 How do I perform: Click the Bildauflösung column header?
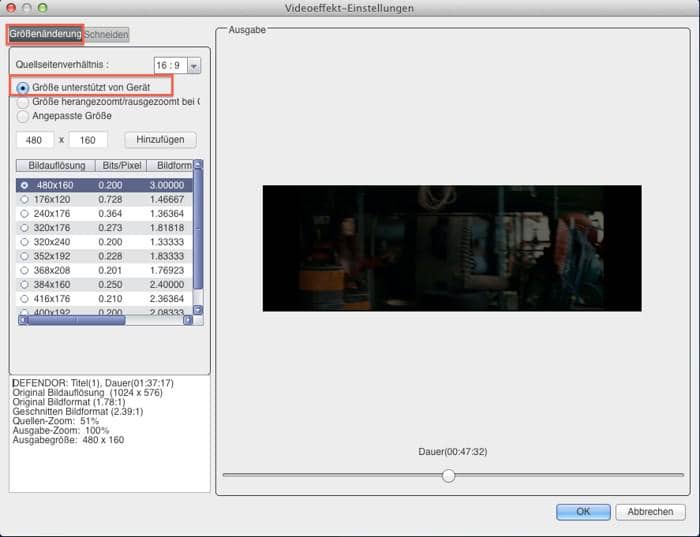[x=56, y=166]
